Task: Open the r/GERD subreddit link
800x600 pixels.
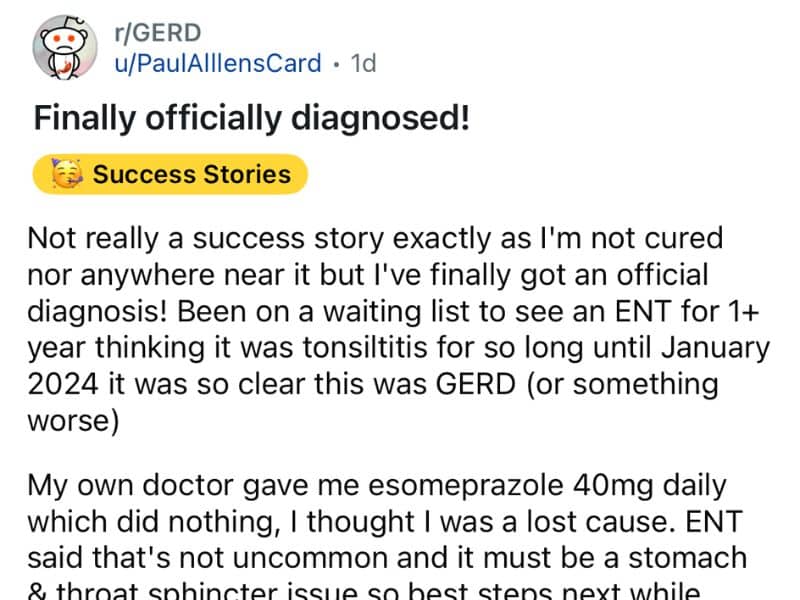Action: (x=144, y=33)
